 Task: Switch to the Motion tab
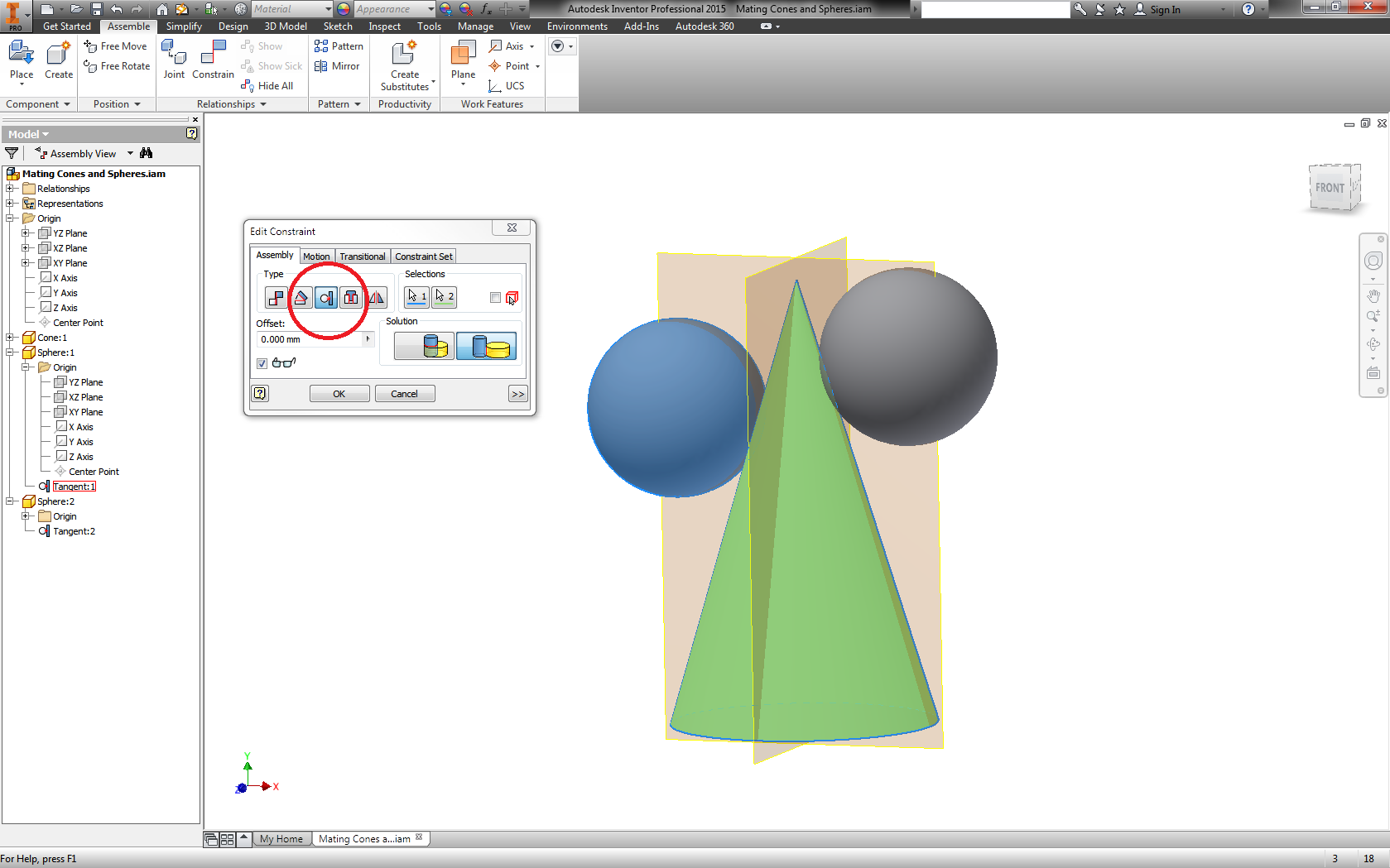[x=316, y=257]
